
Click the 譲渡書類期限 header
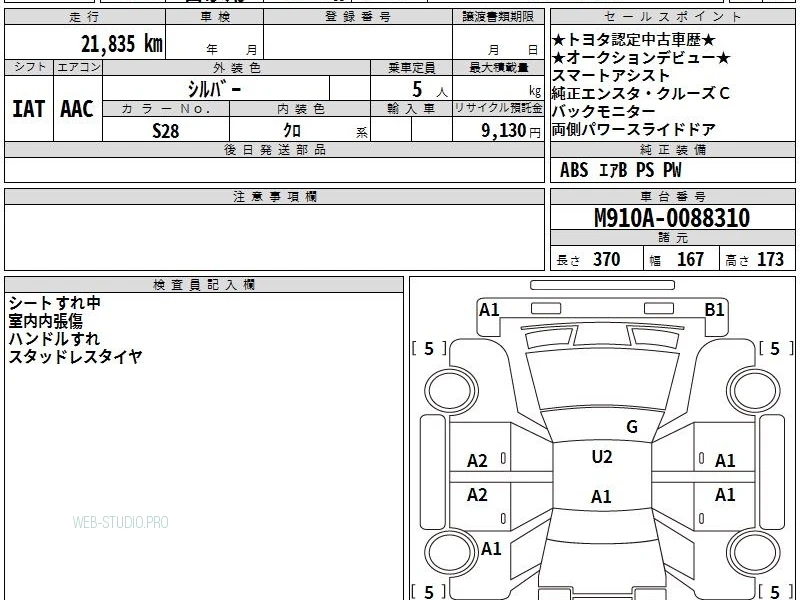[x=498, y=17]
